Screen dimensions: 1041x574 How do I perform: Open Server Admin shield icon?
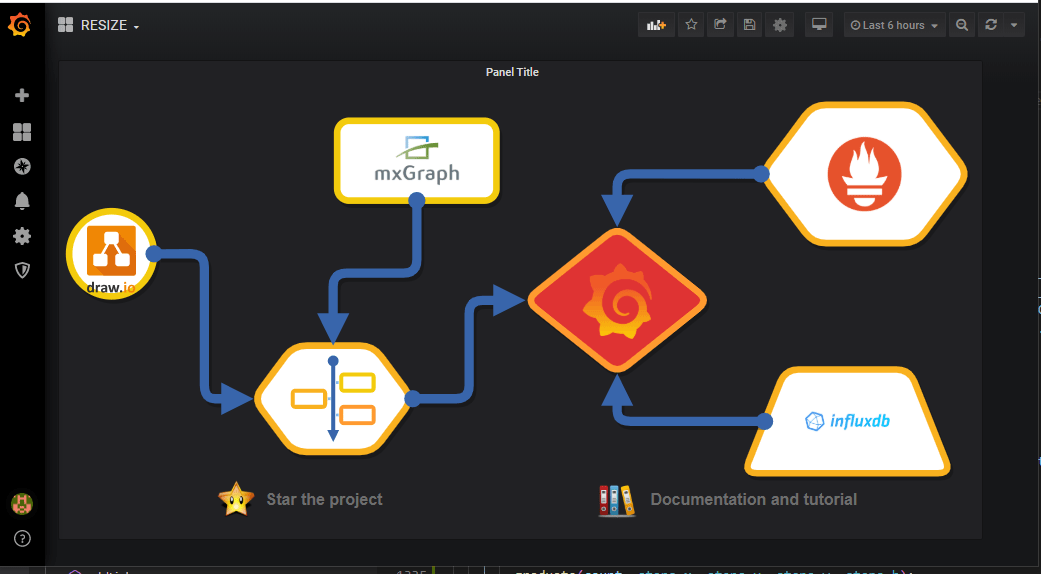[x=22, y=270]
